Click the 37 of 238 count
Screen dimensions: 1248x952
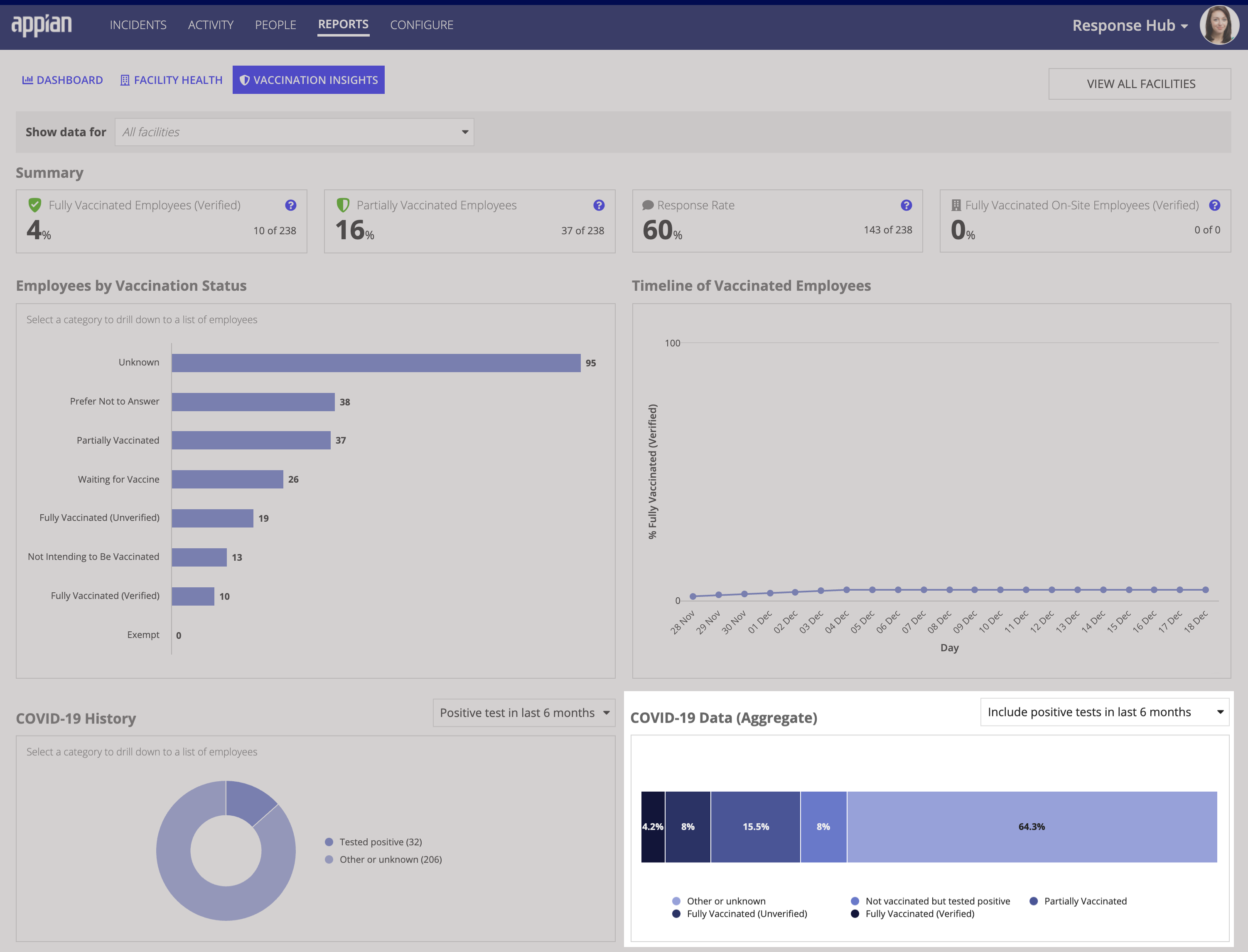click(582, 231)
